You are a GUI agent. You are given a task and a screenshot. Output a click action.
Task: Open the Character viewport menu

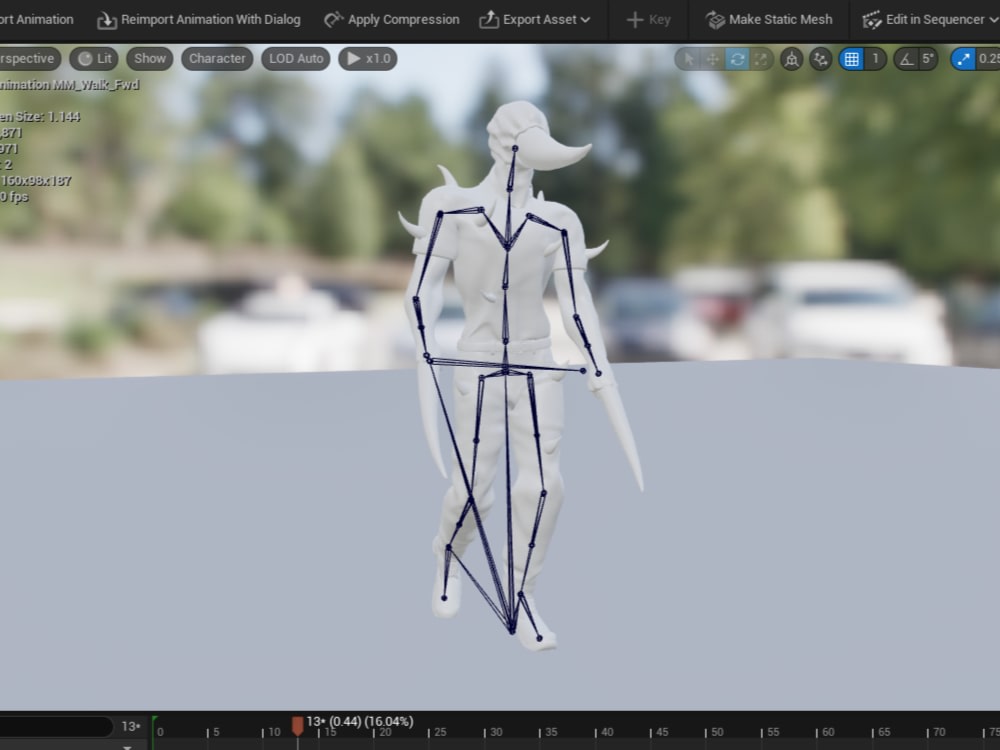[217, 59]
